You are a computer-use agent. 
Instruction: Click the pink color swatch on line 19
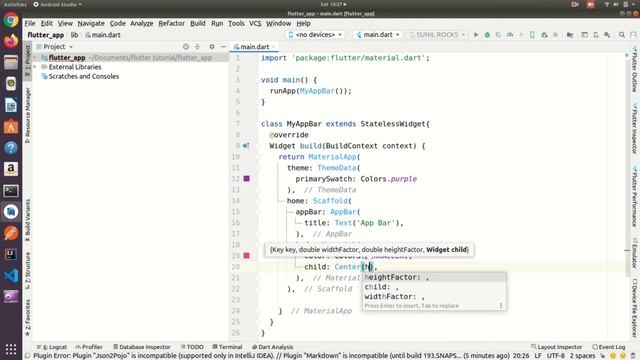point(247,256)
